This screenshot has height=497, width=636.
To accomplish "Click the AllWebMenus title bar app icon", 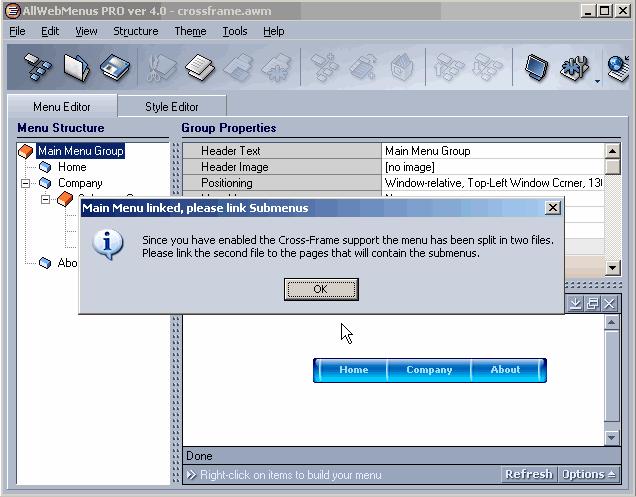I will click(13, 11).
